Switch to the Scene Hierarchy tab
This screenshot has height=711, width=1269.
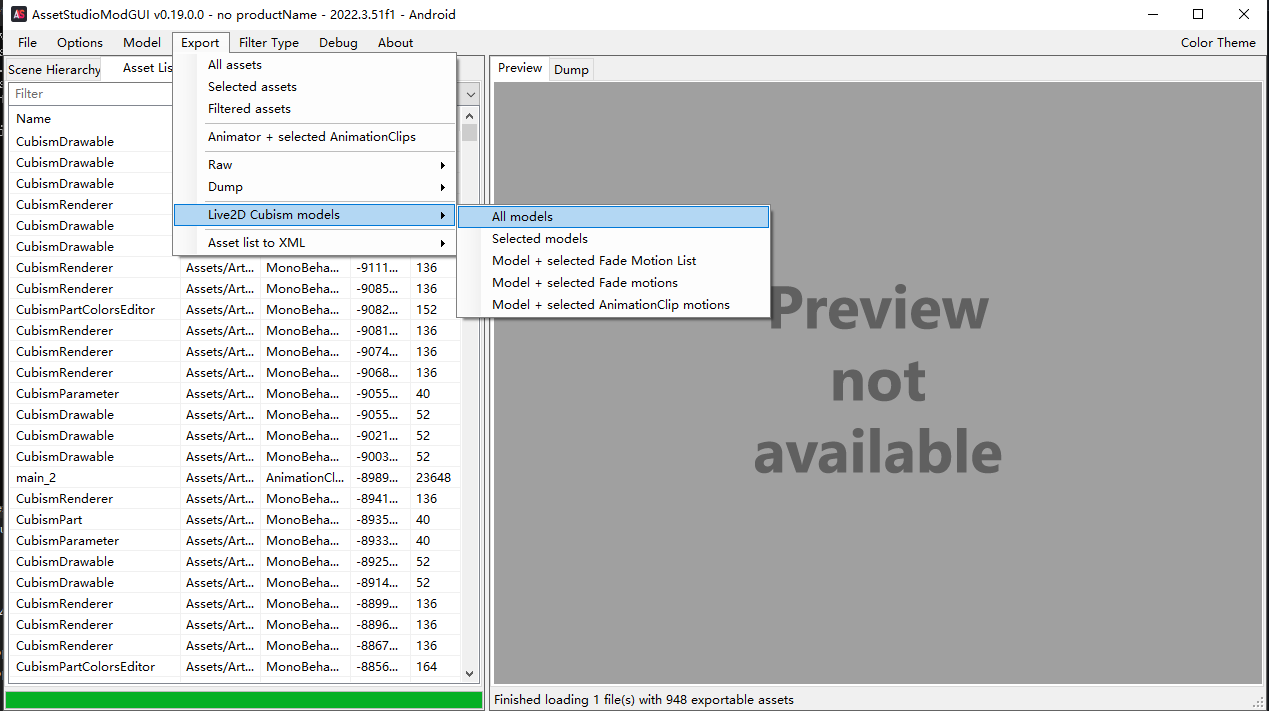tap(54, 70)
